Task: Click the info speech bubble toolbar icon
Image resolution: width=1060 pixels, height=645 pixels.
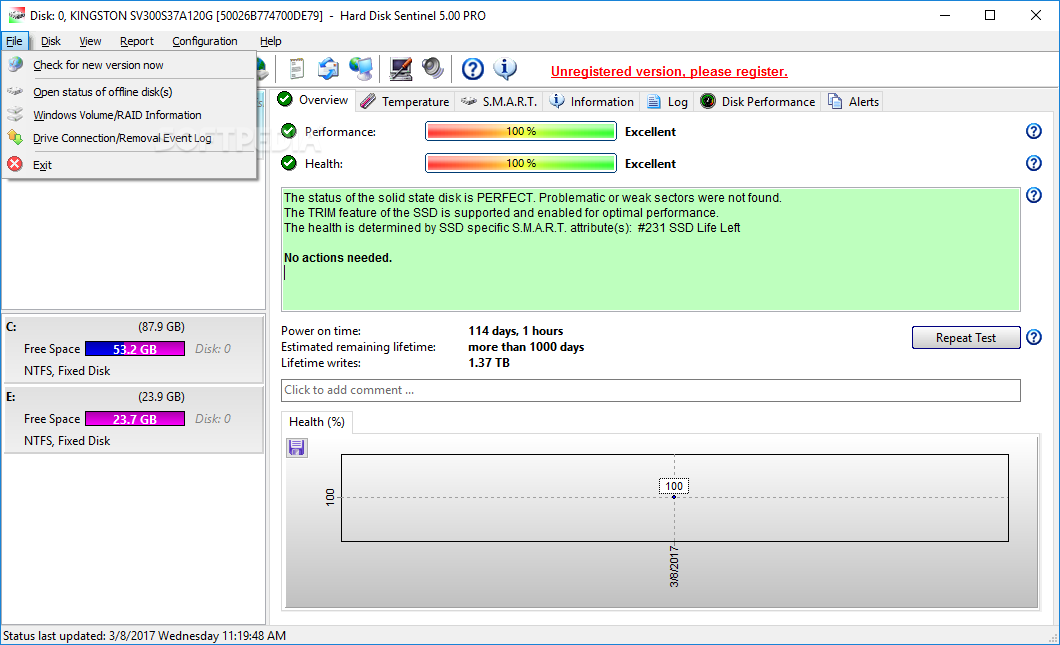Action: [x=505, y=68]
